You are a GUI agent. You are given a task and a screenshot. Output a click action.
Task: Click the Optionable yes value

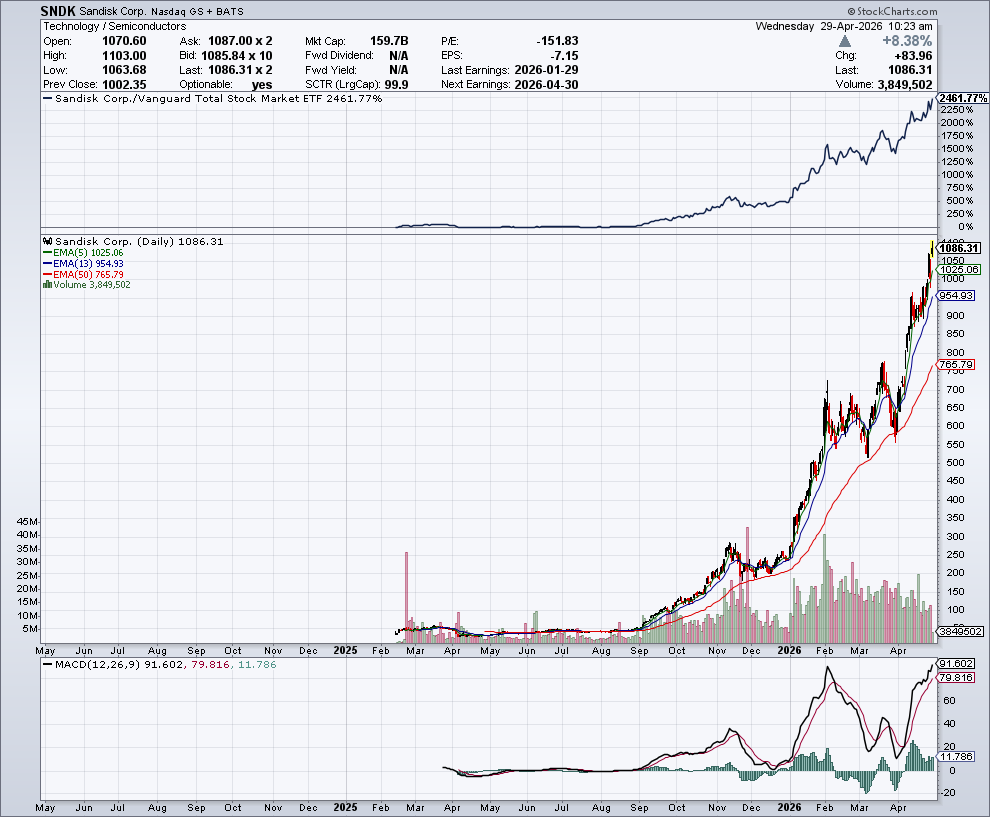[x=262, y=85]
